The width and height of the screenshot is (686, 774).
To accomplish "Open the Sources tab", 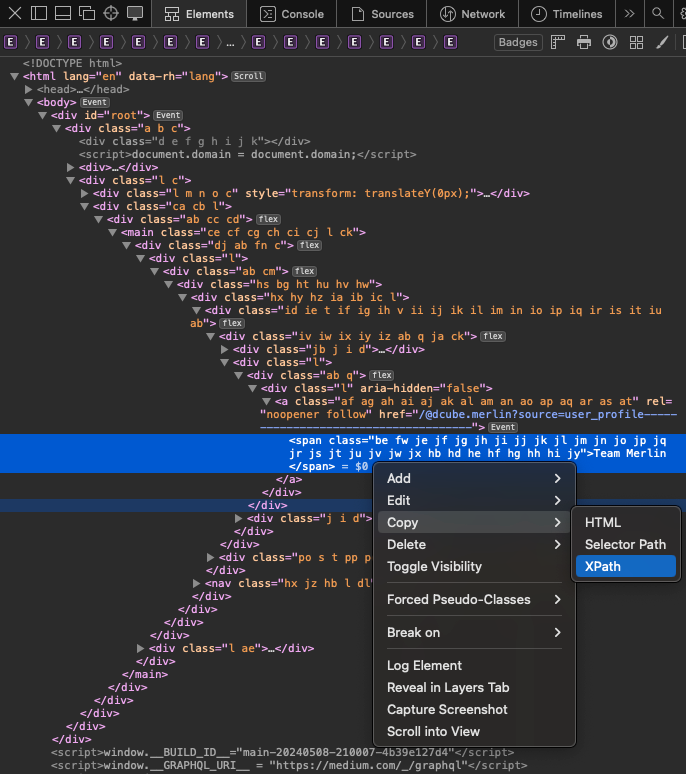I will [x=382, y=14].
